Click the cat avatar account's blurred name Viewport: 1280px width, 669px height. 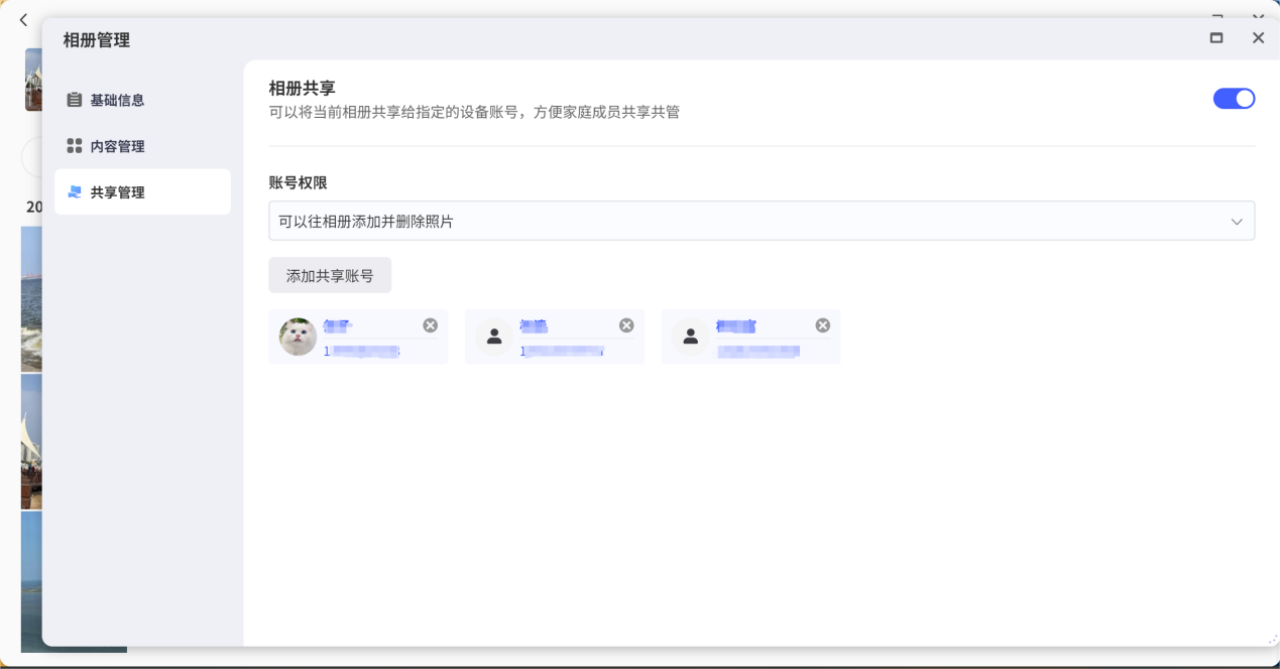click(x=338, y=326)
